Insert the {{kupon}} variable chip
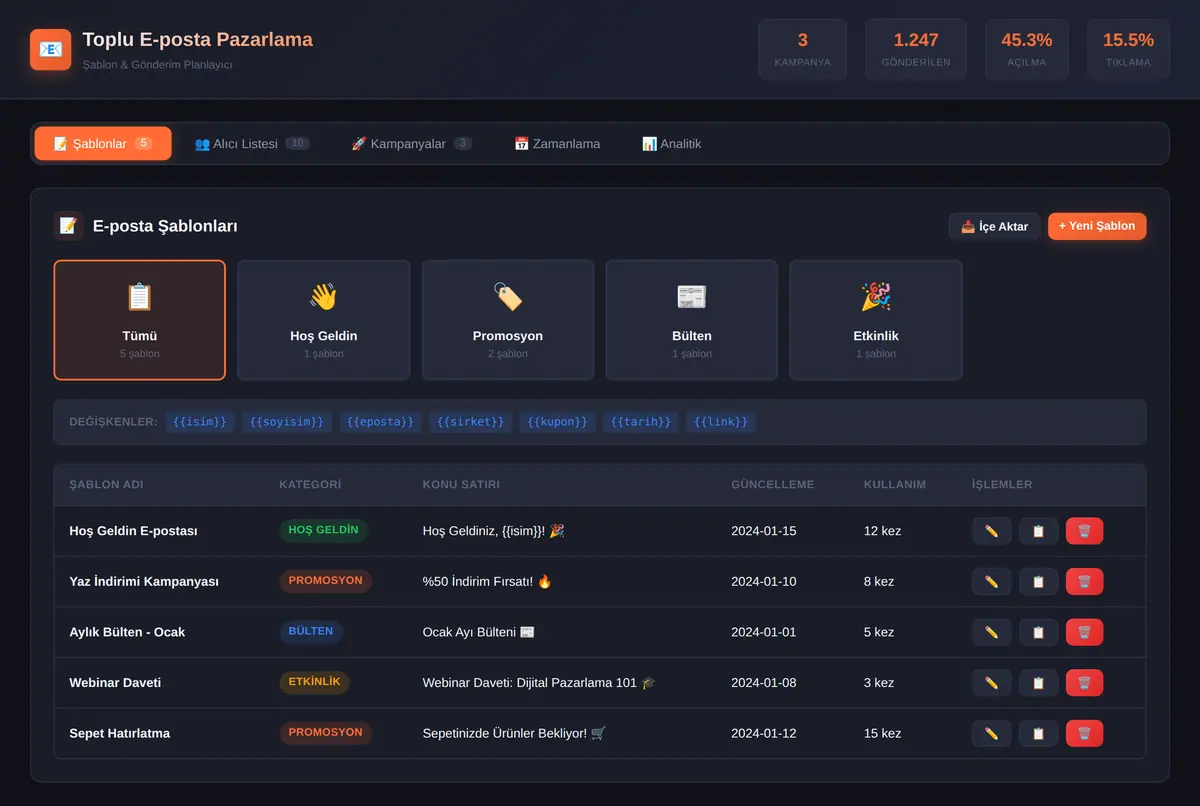This screenshot has width=1200, height=806. 557,422
